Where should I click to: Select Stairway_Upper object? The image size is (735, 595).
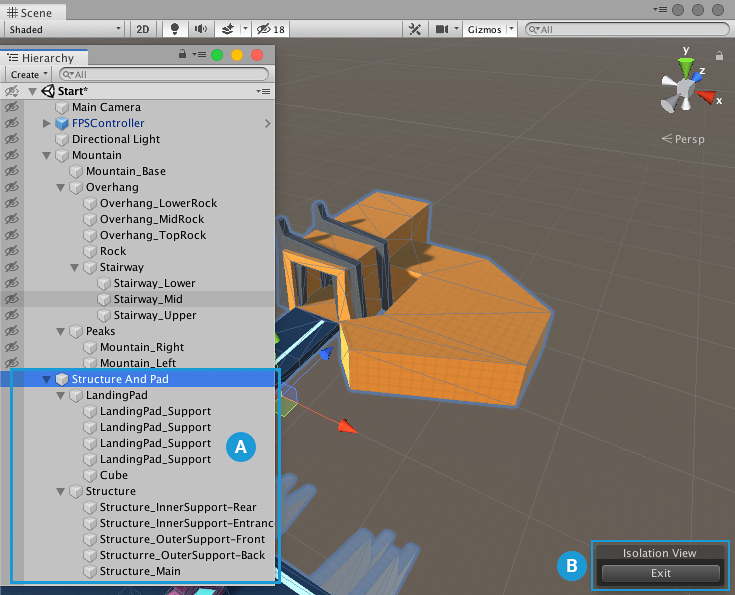pyautogui.click(x=155, y=315)
